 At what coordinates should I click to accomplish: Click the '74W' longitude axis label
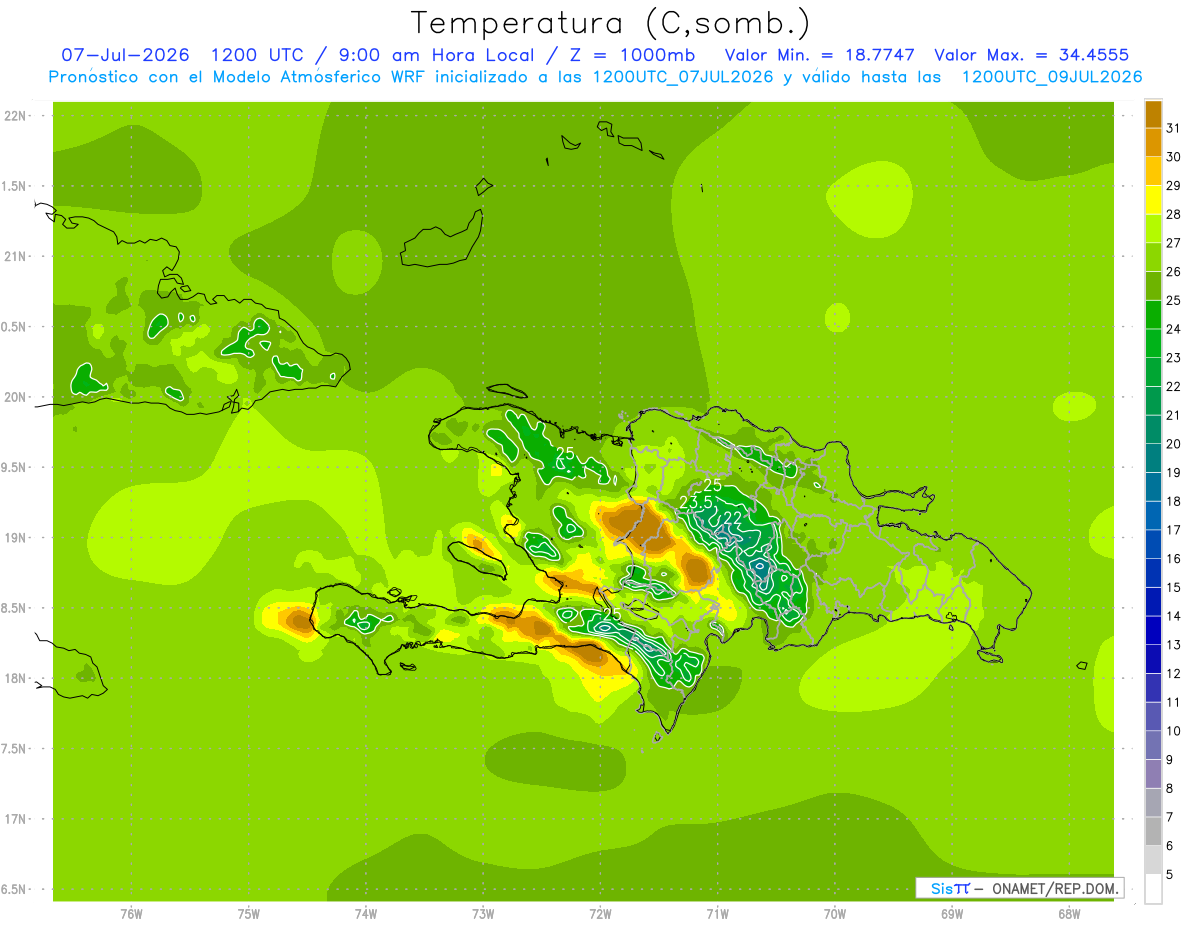point(366,914)
